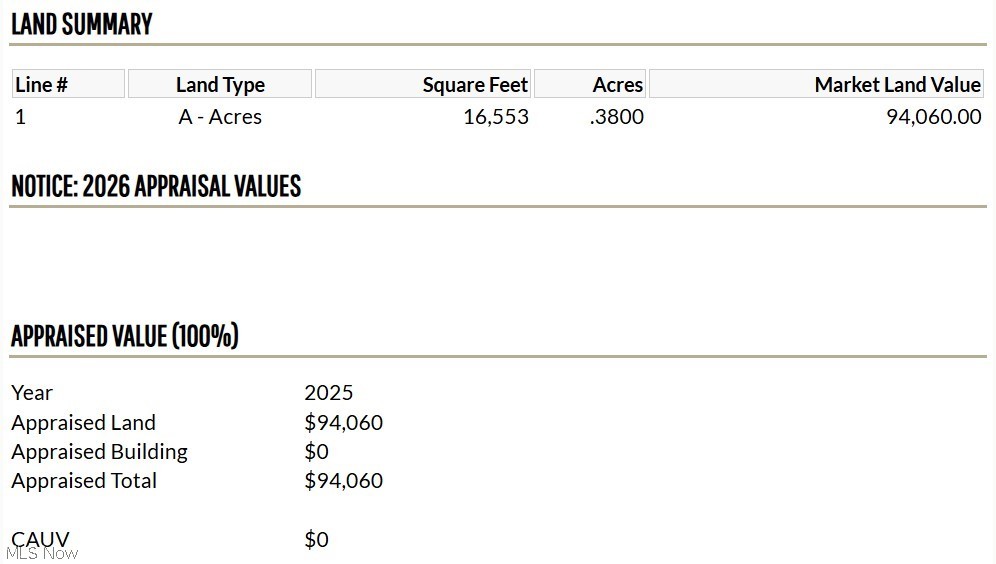Click the MLS Now watermark

(x=42, y=553)
